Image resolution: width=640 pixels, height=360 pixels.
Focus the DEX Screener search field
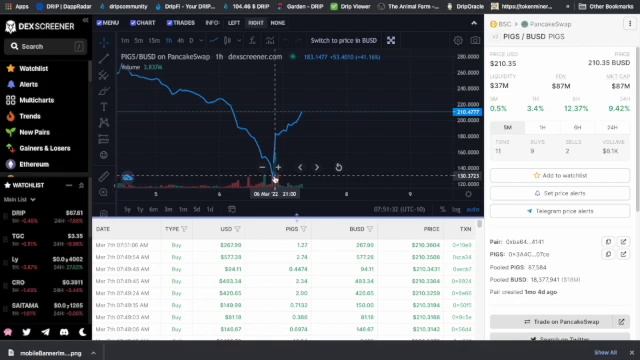(x=45, y=47)
